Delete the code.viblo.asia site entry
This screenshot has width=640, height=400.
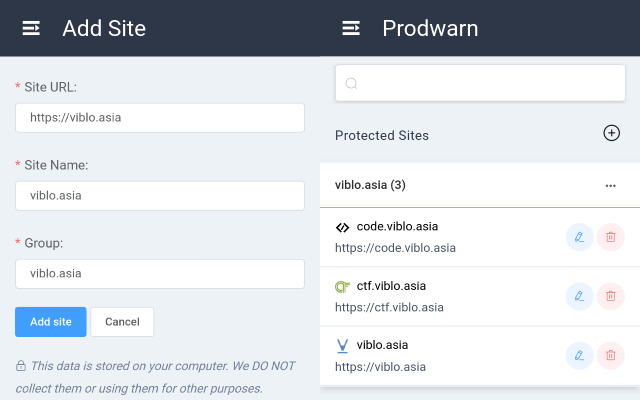click(x=610, y=237)
